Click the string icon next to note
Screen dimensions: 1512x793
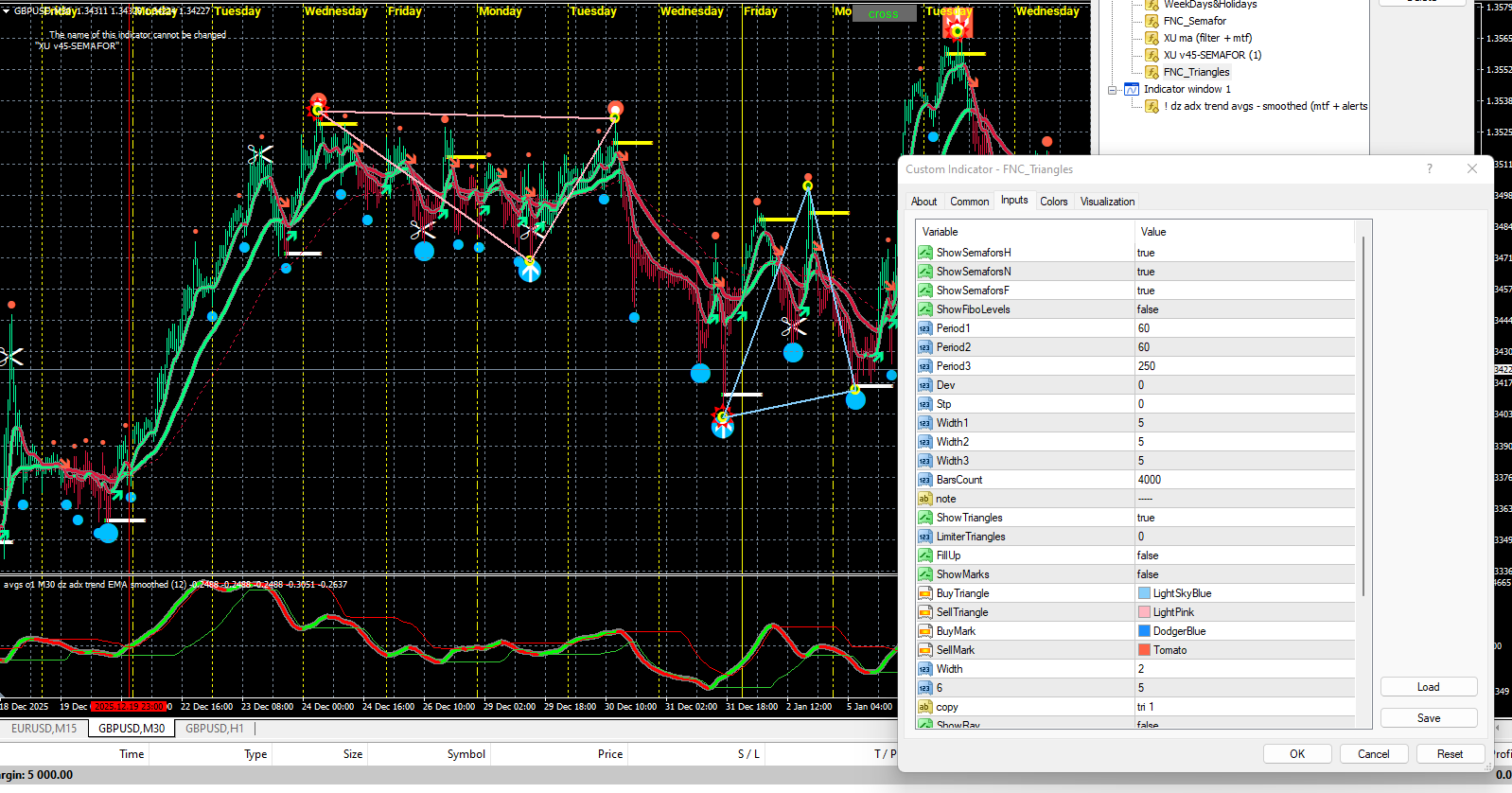tap(924, 499)
